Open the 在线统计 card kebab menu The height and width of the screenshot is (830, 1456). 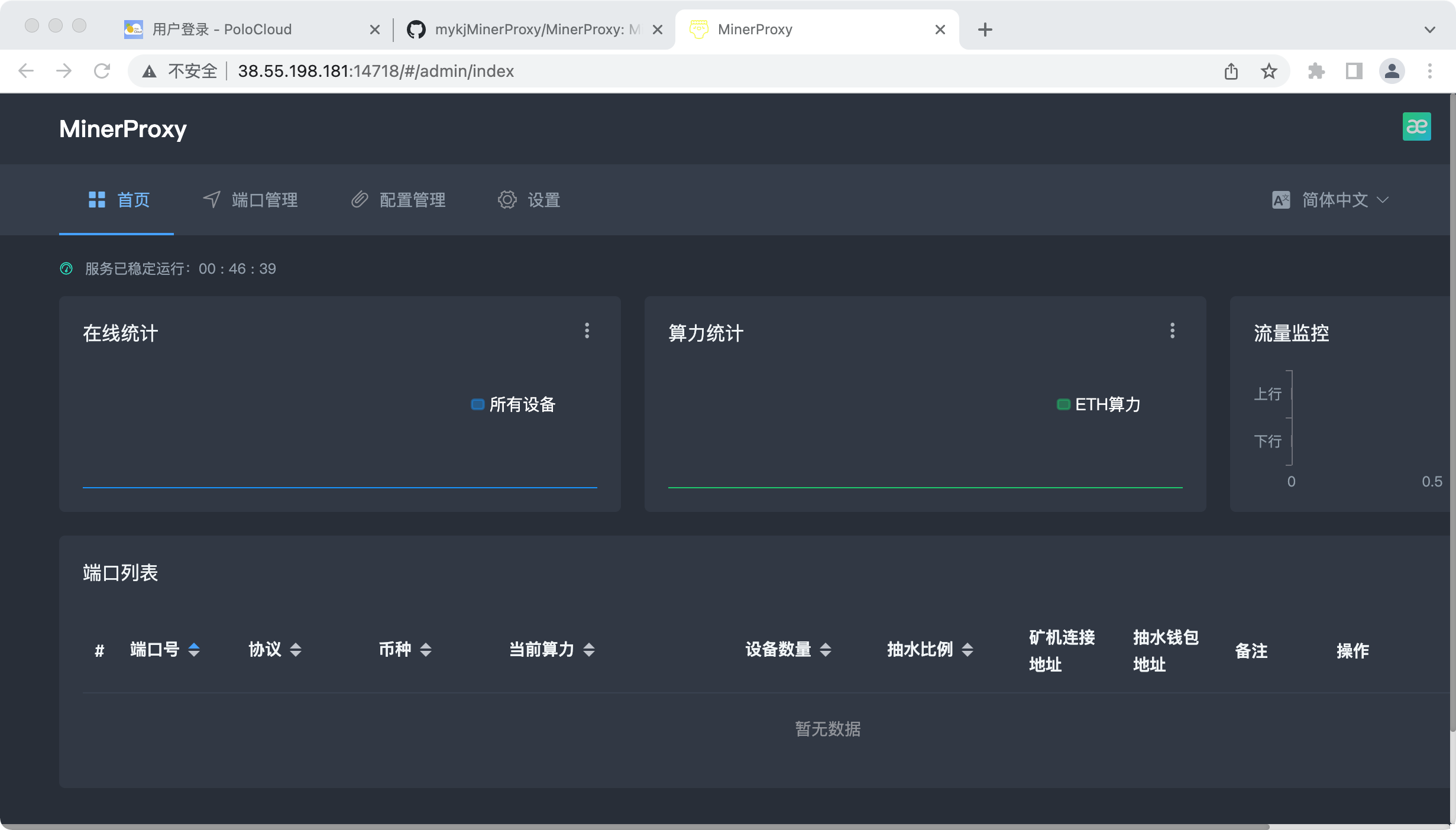(587, 331)
